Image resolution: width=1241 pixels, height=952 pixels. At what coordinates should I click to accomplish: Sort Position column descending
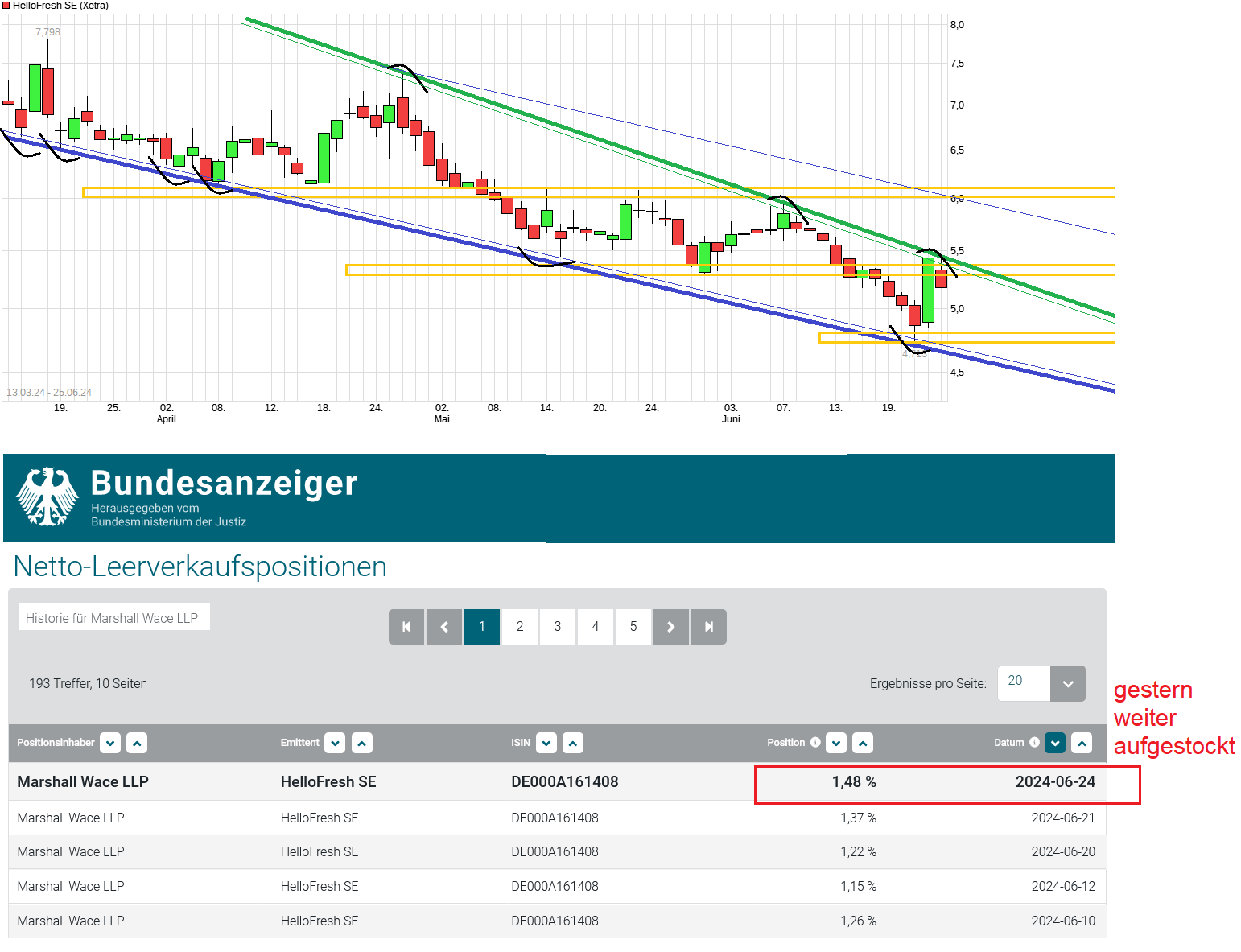tap(836, 743)
